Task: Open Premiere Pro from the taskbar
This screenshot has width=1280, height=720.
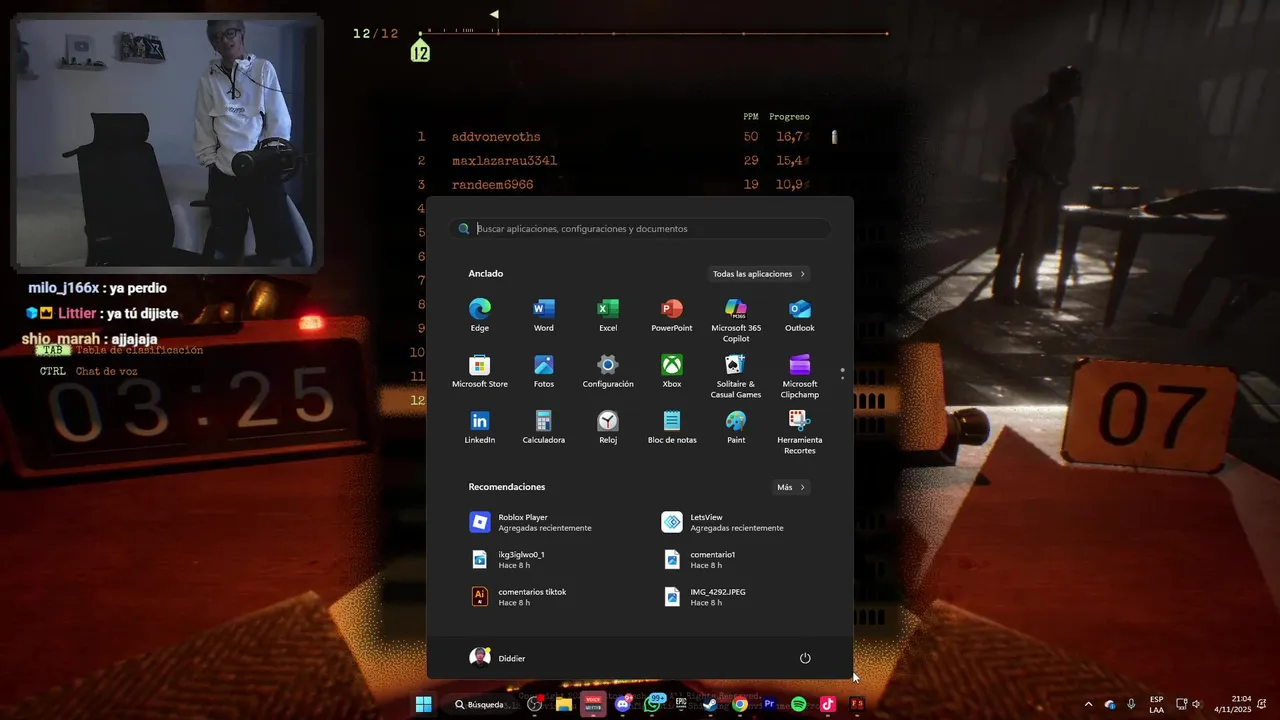Action: (x=769, y=704)
